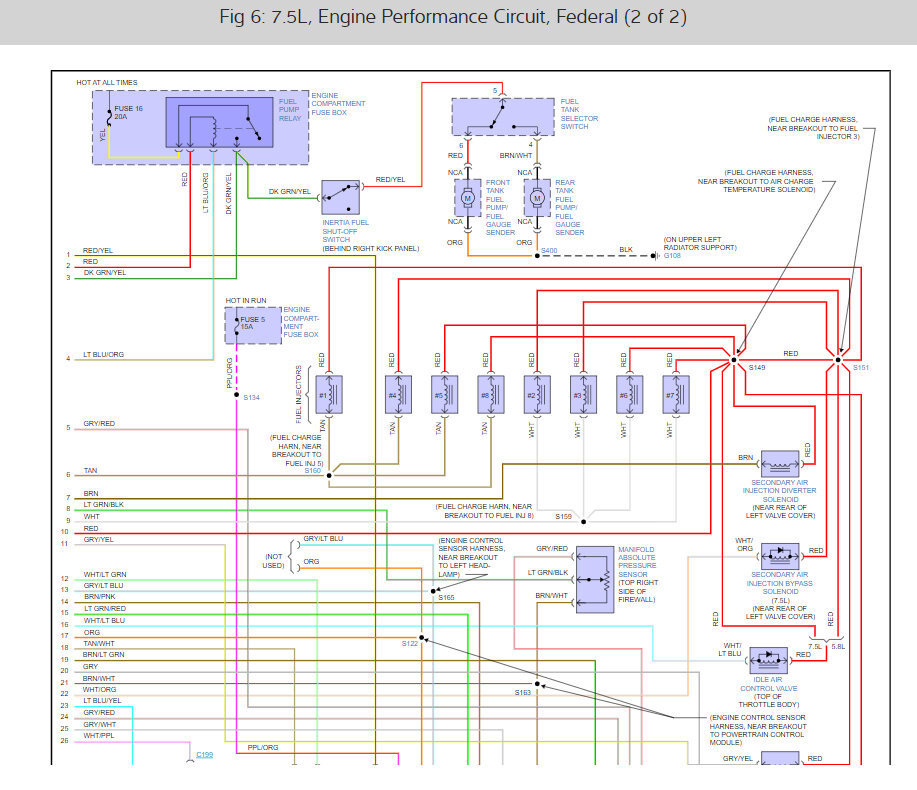Click the rear tank fuel pump motor symbol
This screenshot has width=917, height=790.
click(537, 198)
